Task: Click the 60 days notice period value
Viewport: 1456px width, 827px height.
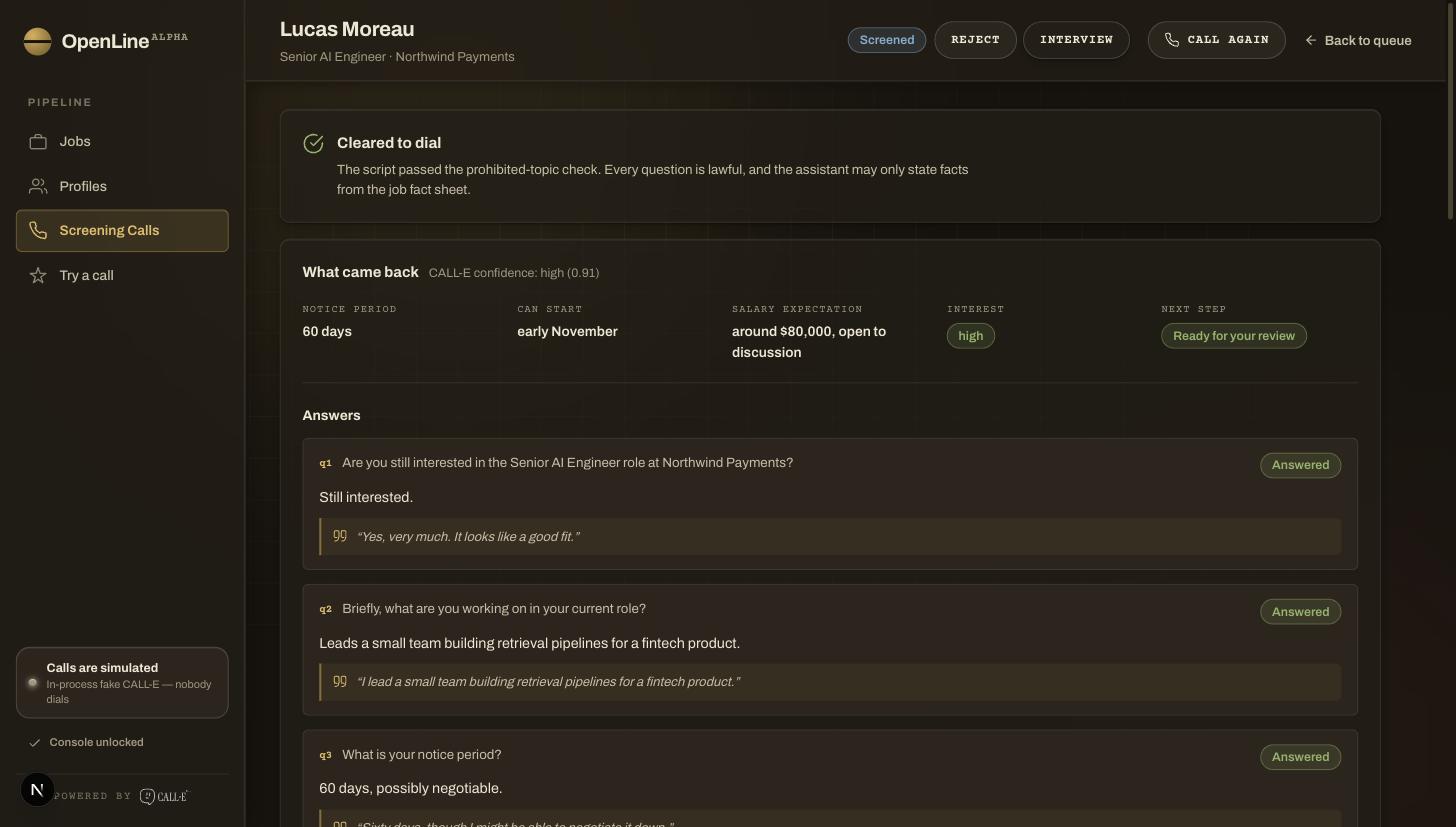Action: coord(327,331)
